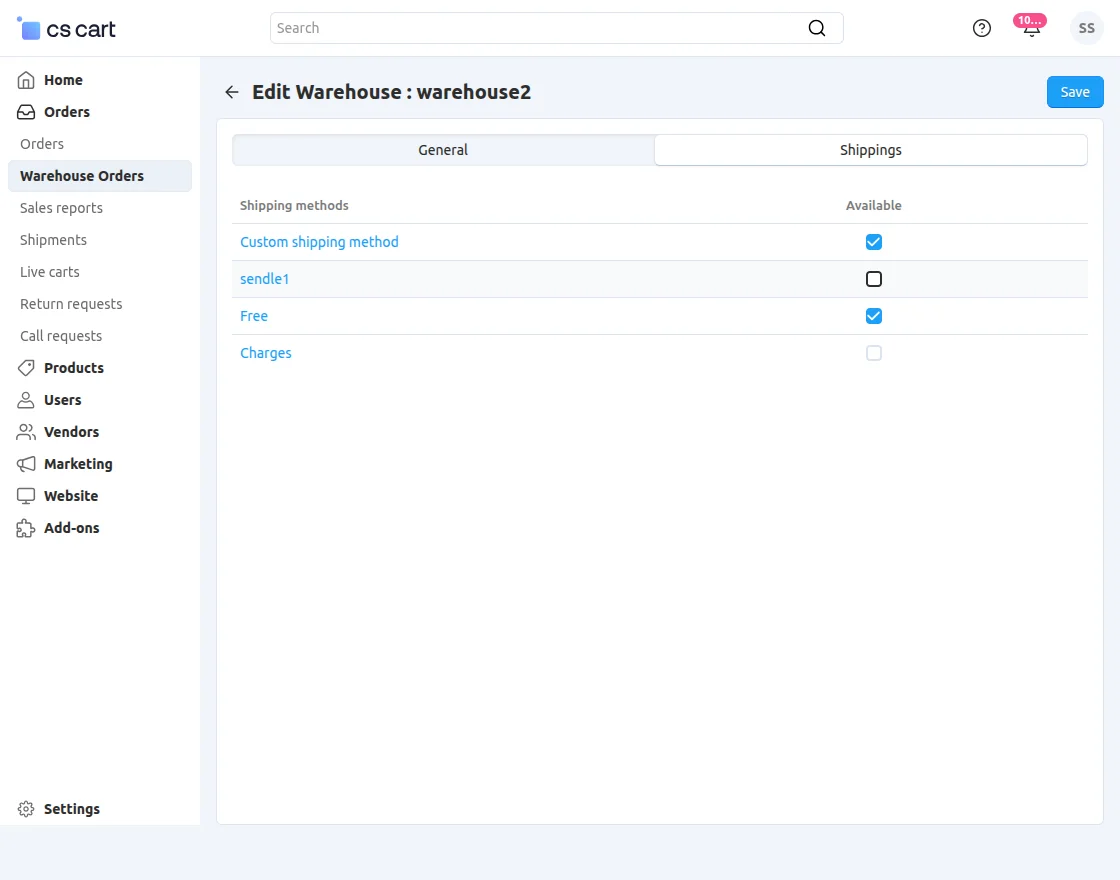
Task: Click the CS-Cart logo
Action: pyautogui.click(x=67, y=29)
